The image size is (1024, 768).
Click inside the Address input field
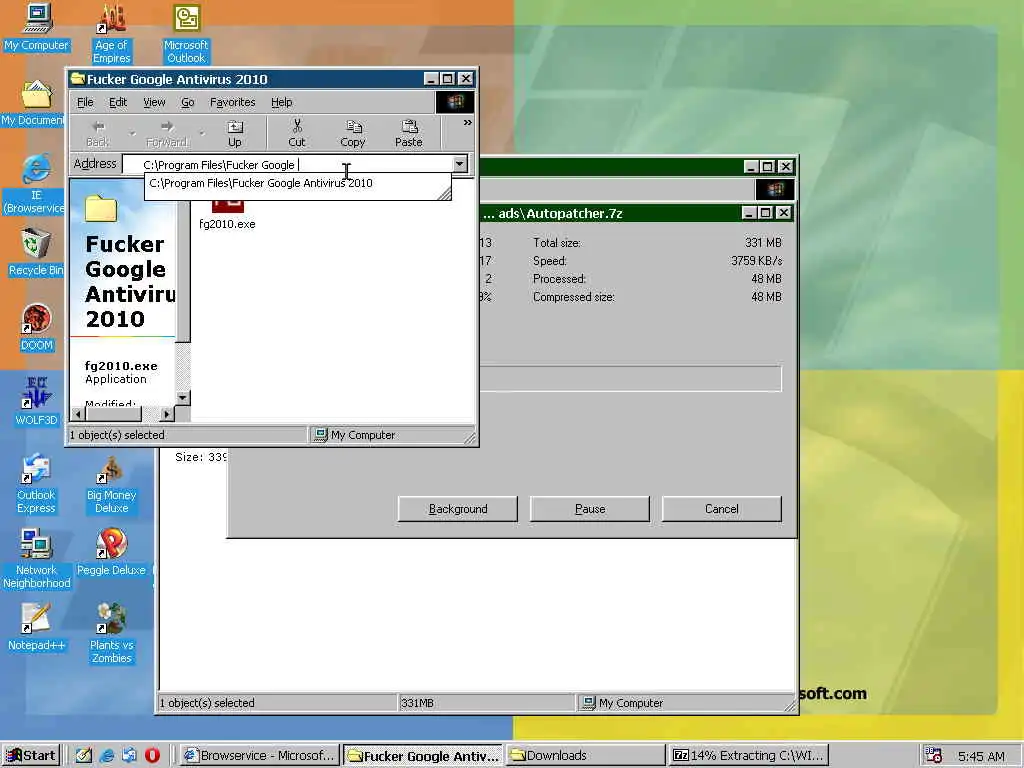287,165
